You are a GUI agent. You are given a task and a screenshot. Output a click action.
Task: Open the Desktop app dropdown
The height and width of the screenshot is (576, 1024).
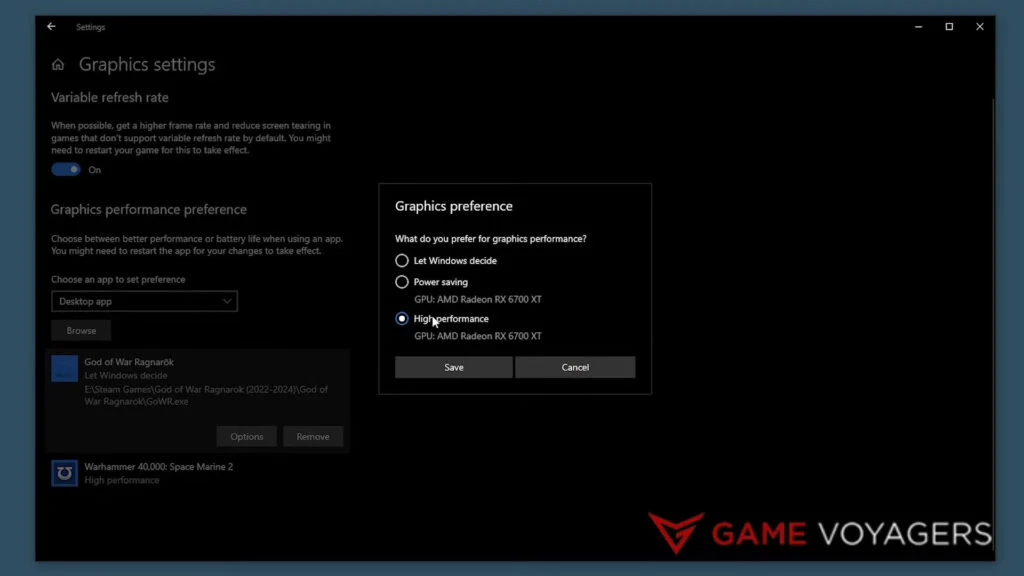click(x=144, y=302)
